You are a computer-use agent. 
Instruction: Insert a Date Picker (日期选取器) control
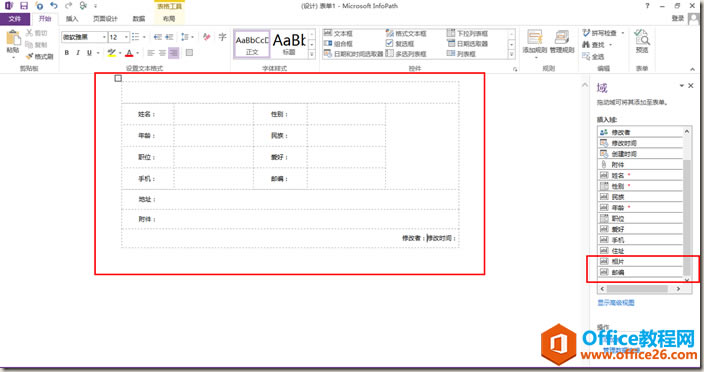tap(467, 44)
